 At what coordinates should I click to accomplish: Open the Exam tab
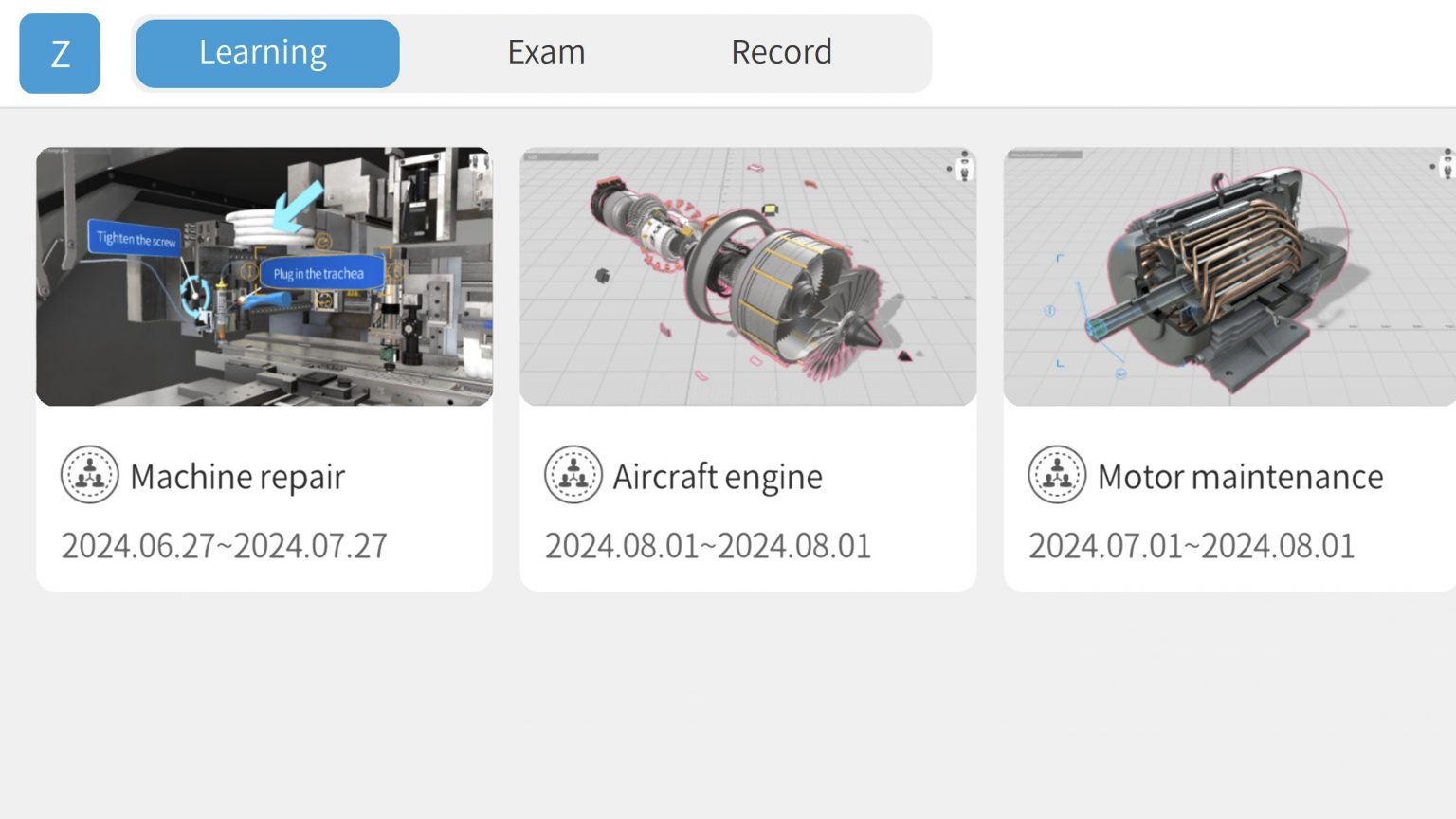[x=546, y=53]
